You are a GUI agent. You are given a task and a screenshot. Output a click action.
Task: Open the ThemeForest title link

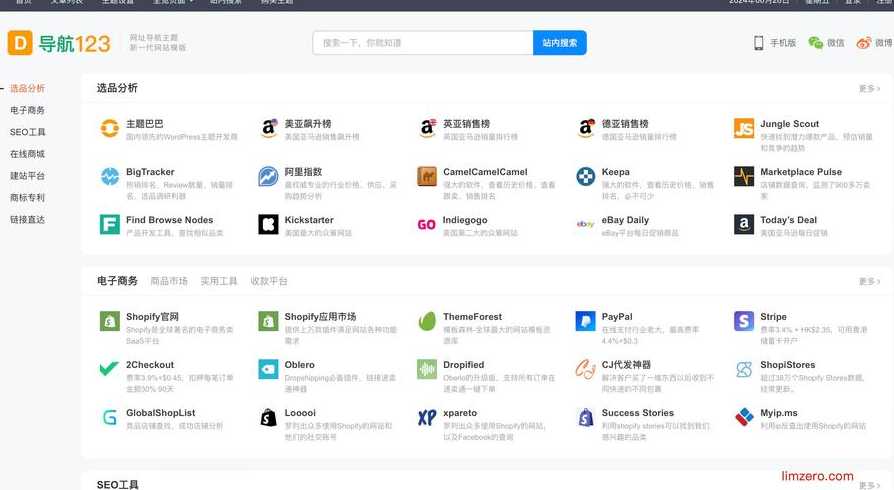(473, 317)
